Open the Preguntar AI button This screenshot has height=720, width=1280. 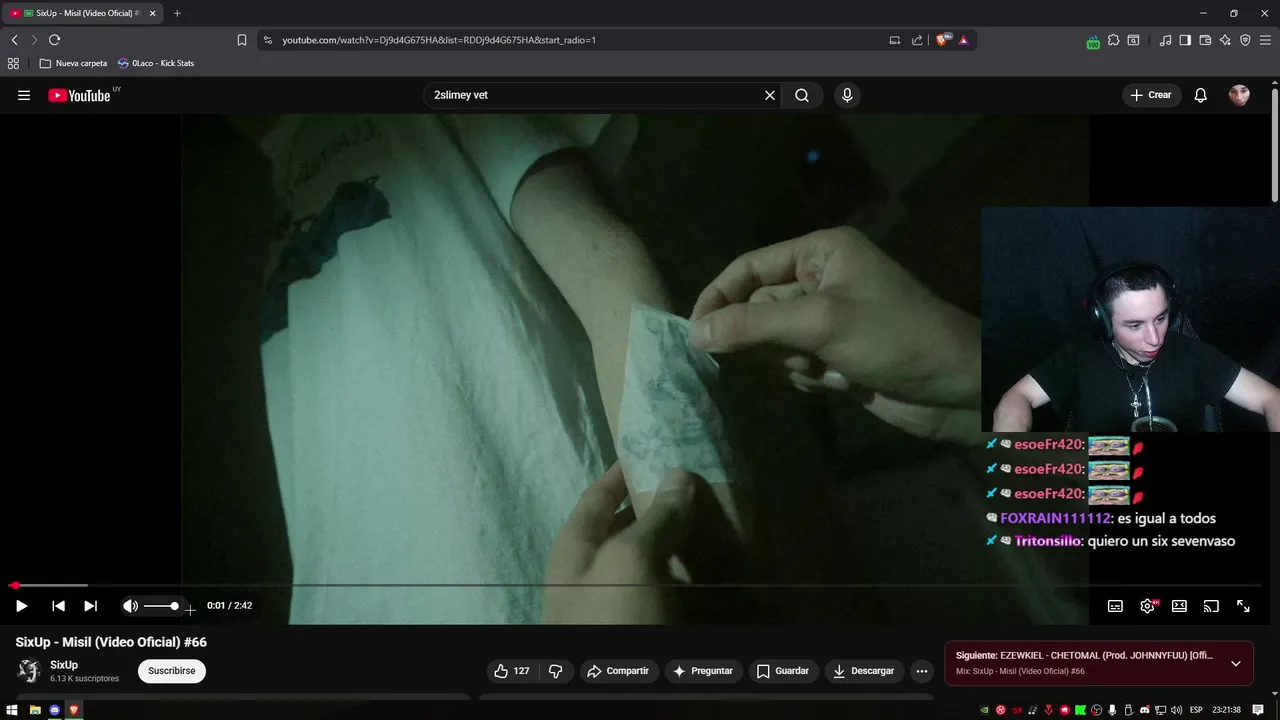703,671
